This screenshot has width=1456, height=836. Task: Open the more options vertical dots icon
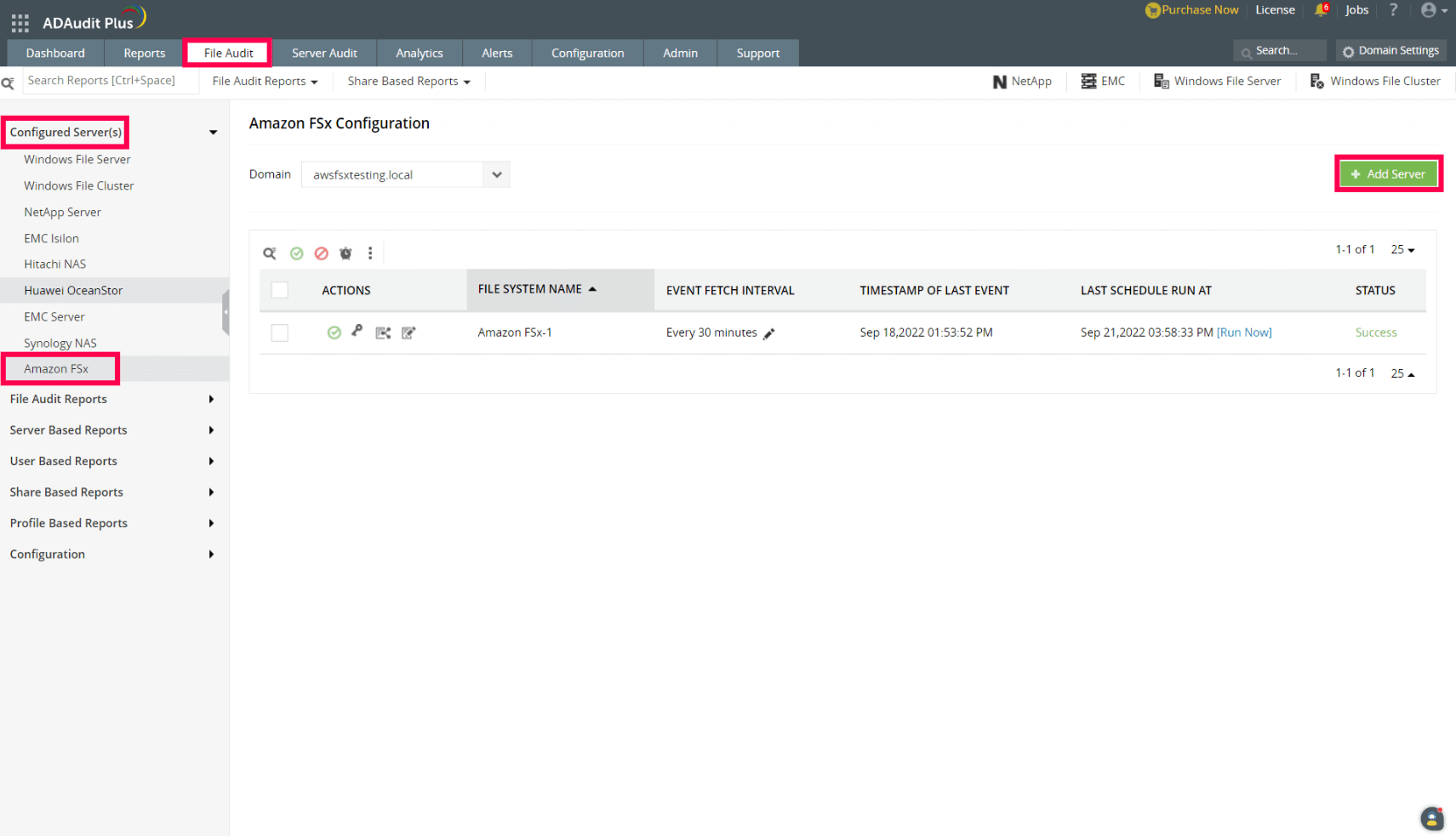(x=370, y=253)
